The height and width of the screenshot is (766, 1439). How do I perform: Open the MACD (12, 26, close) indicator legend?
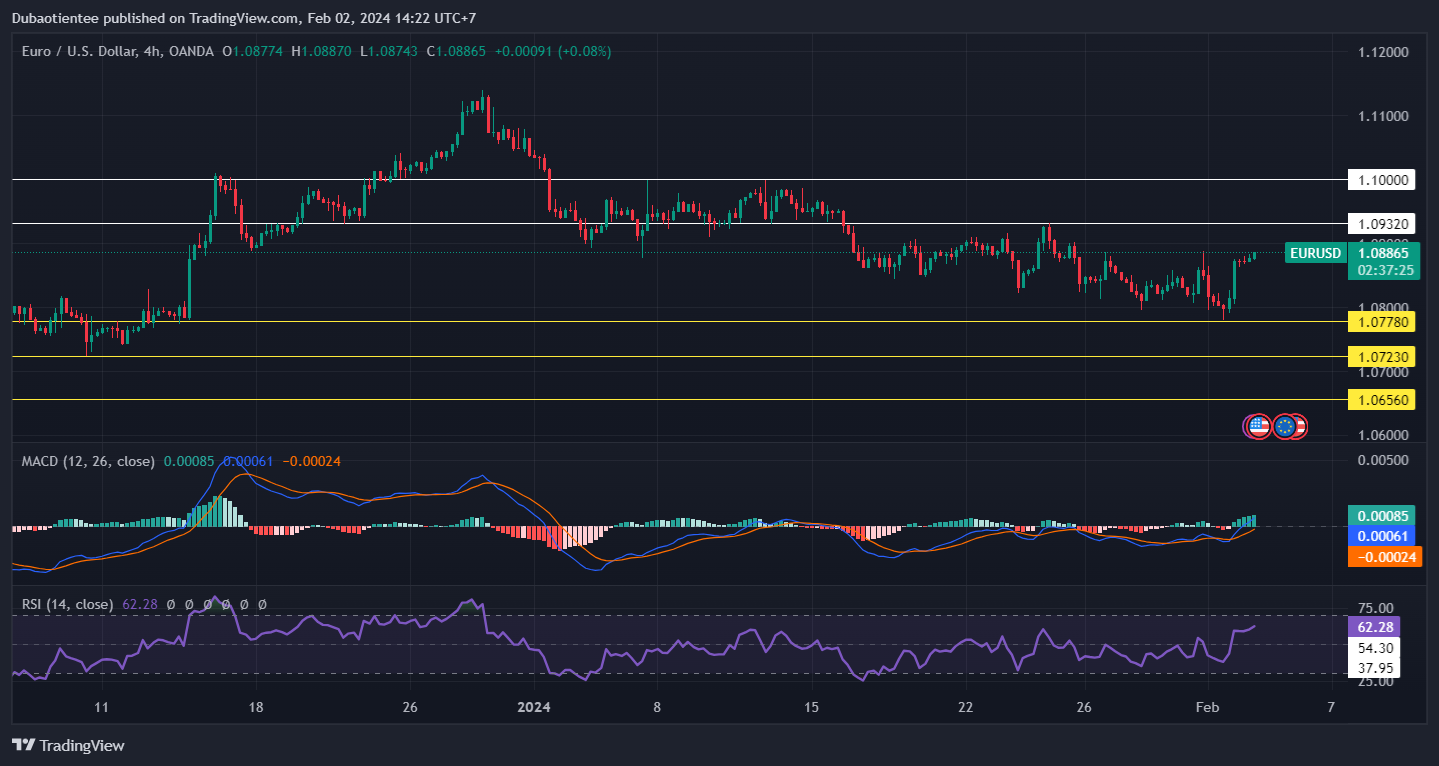click(x=89, y=461)
